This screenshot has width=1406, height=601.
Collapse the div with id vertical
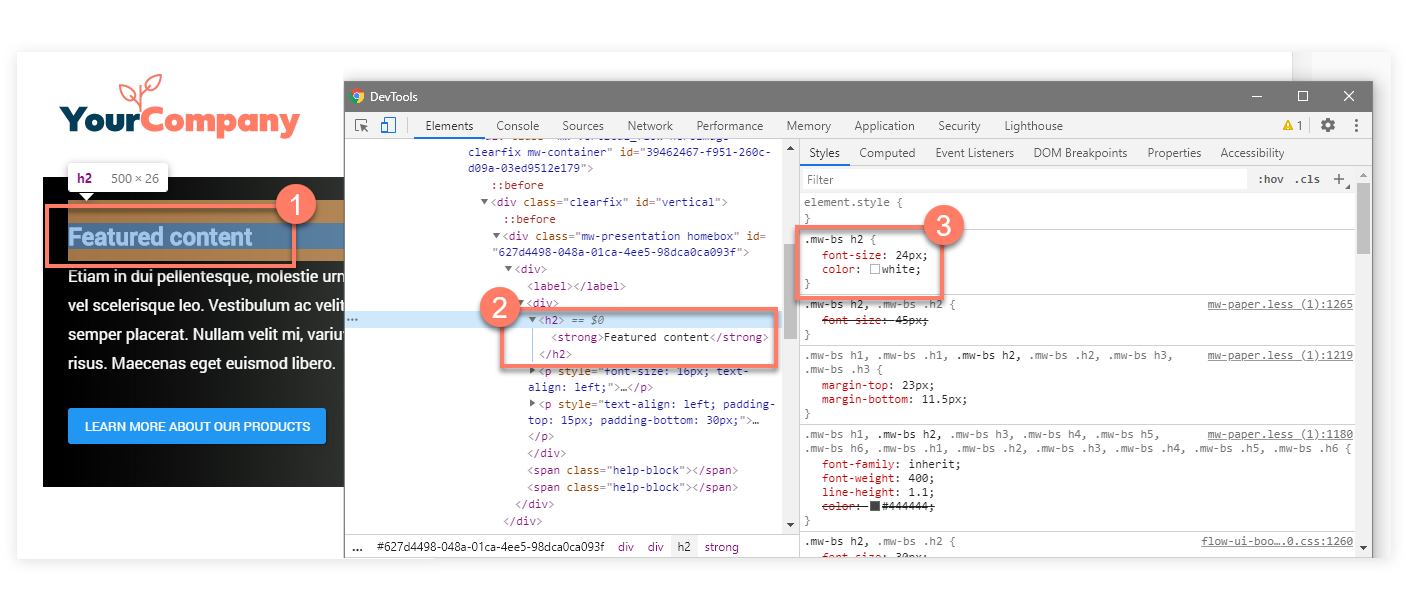pos(486,202)
